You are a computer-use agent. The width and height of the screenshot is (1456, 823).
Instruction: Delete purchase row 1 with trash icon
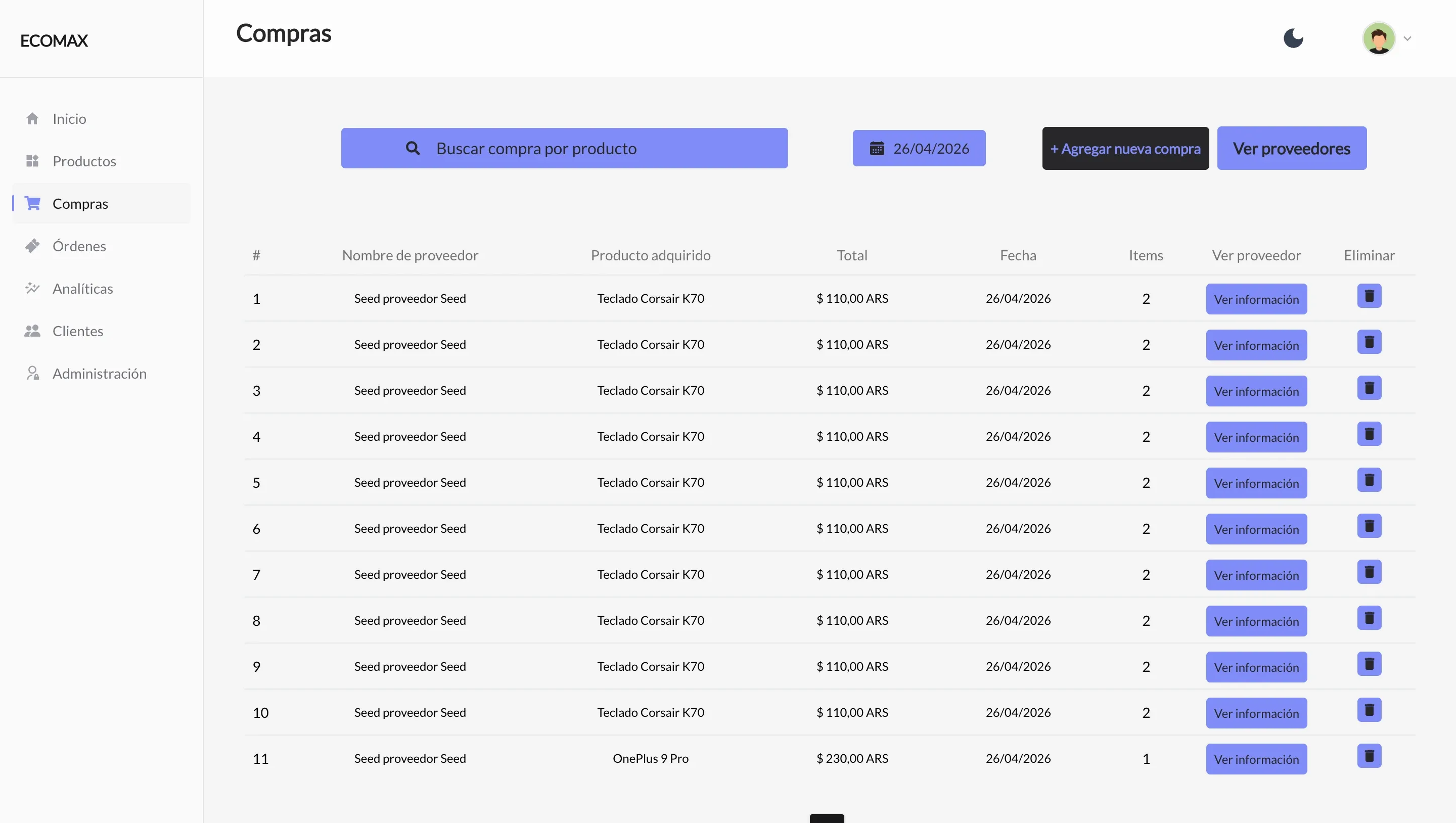coord(1369,296)
